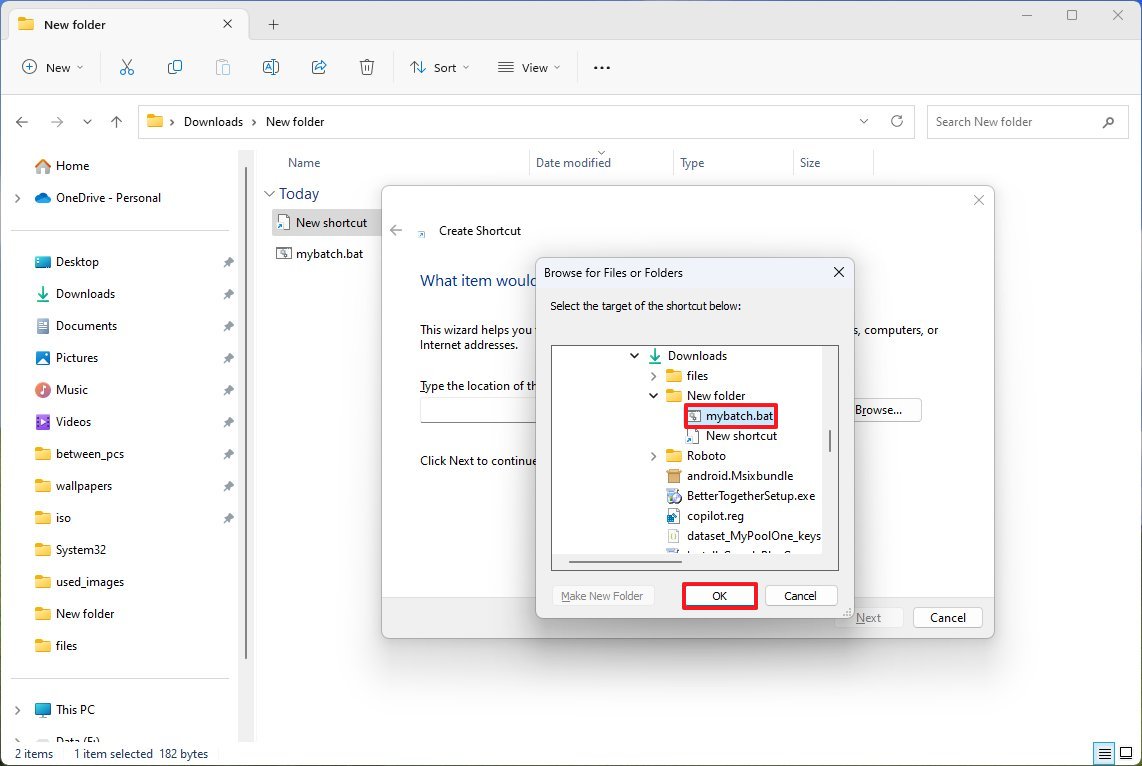Click the Copy icon in the toolbar
Image resolution: width=1142 pixels, height=766 pixels.
tap(174, 67)
